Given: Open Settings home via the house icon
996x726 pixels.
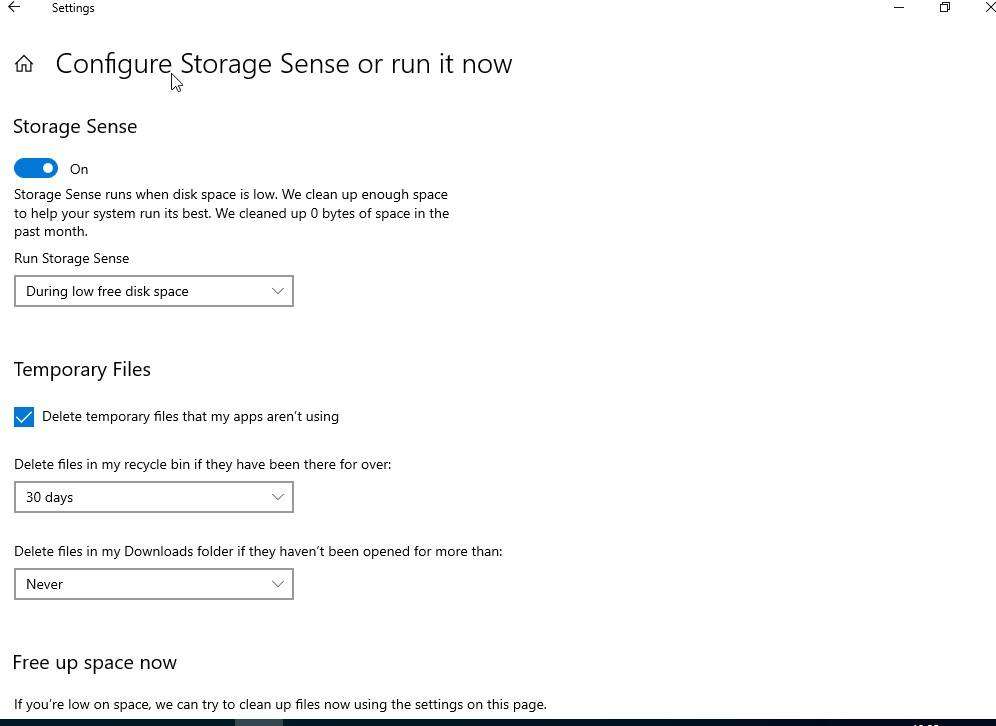Looking at the screenshot, I should pos(24,64).
